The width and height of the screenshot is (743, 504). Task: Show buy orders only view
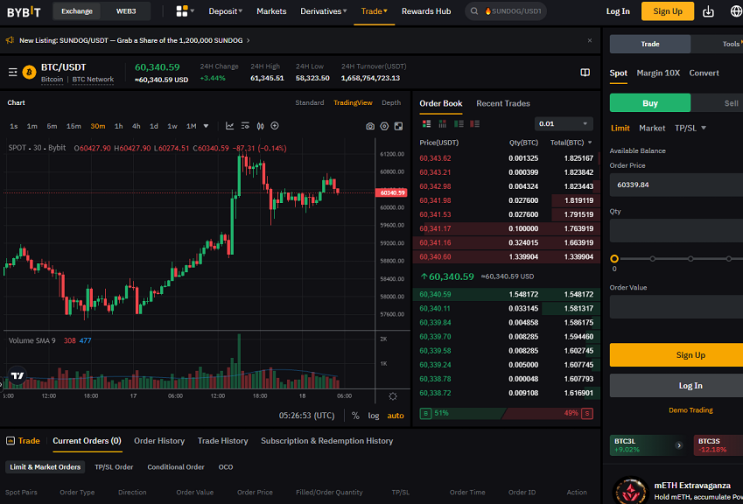coord(459,124)
